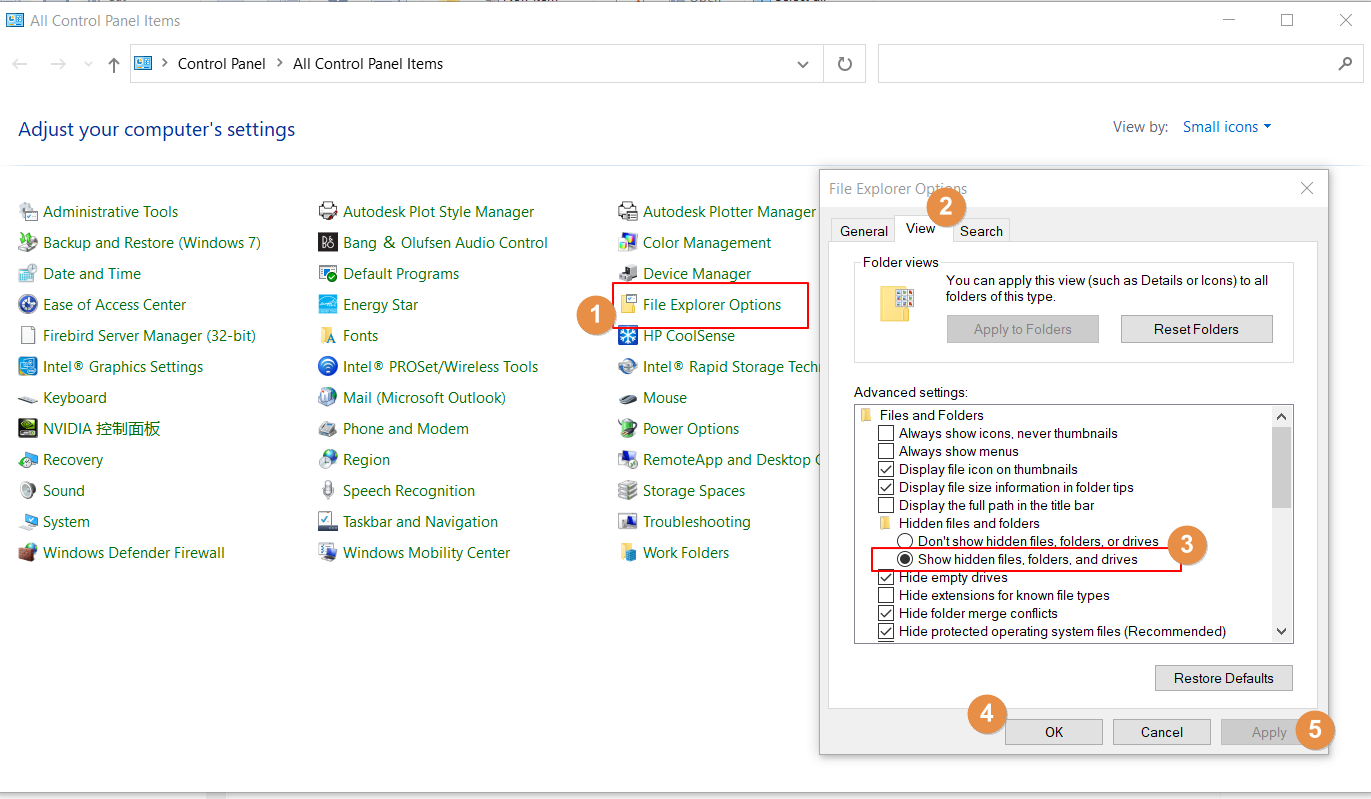The height and width of the screenshot is (799, 1371).
Task: Click the Bang & Olufsen Audio Control icon
Action: pyautogui.click(x=328, y=243)
